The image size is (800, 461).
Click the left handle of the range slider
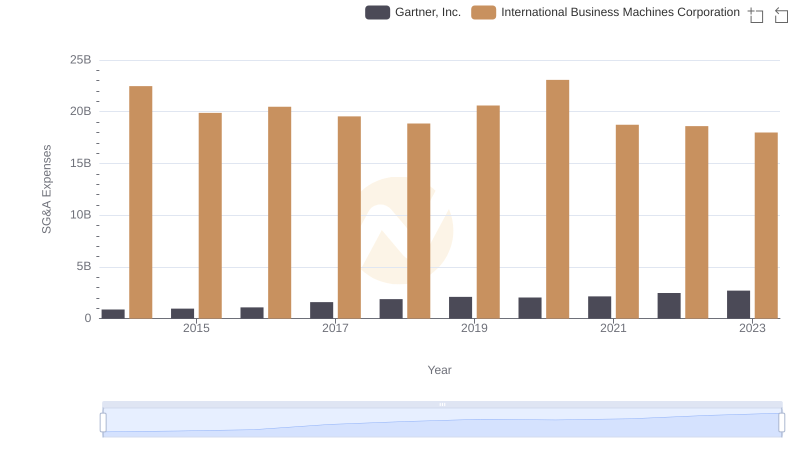[103, 423]
